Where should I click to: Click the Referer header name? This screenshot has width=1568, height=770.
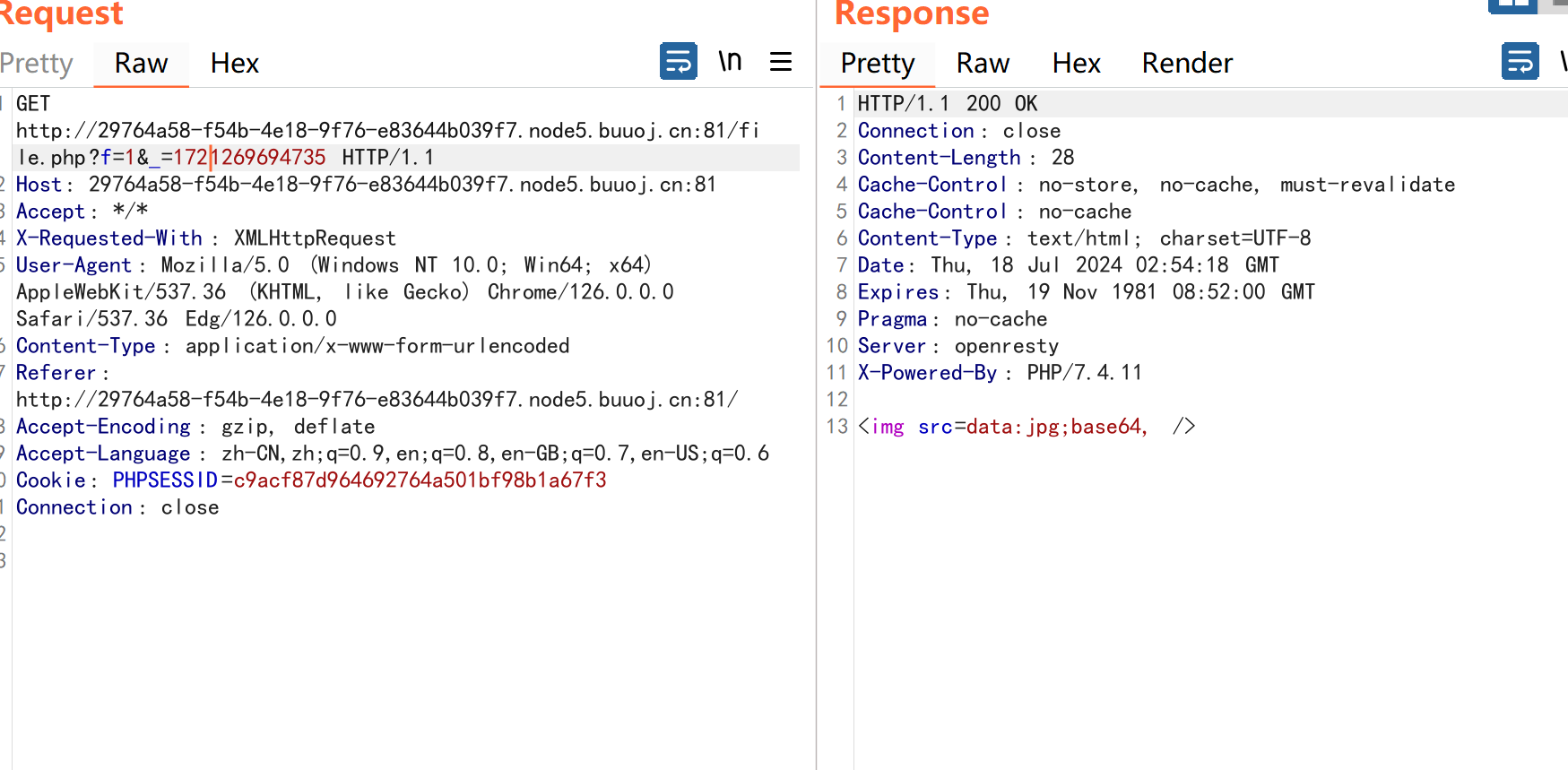(56, 373)
